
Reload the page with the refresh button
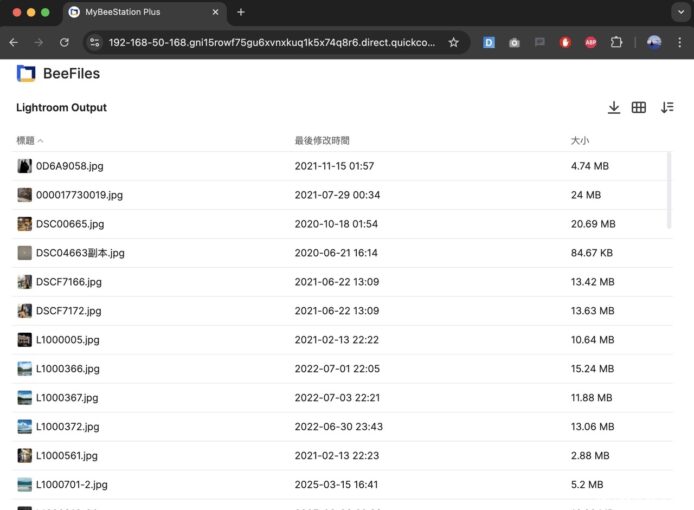(x=65, y=43)
